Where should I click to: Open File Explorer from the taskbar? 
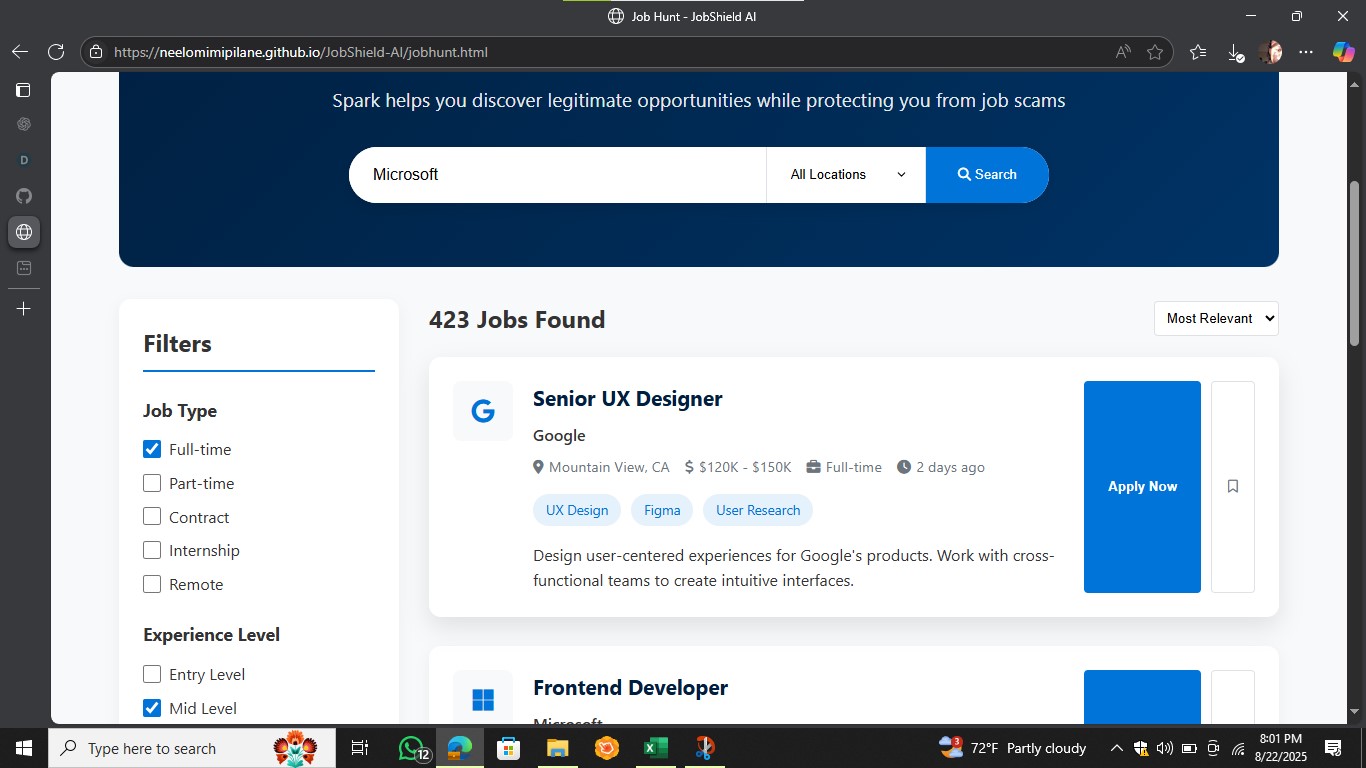coord(557,748)
